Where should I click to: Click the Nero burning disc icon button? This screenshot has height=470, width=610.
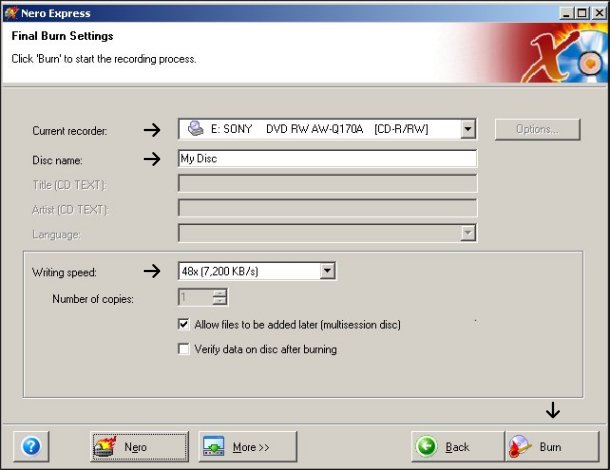pos(139,446)
